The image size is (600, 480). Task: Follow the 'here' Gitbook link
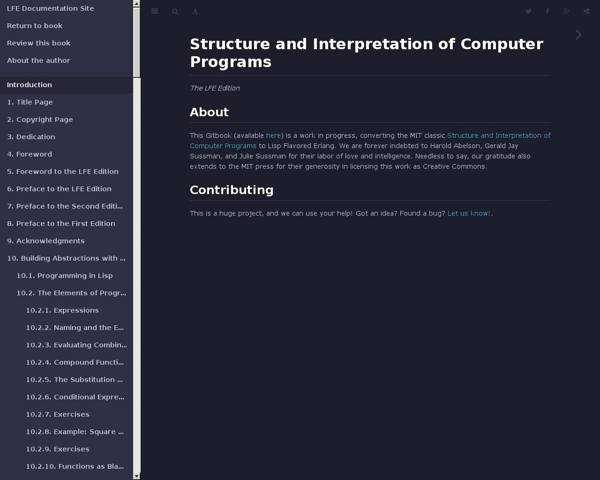tap(273, 135)
